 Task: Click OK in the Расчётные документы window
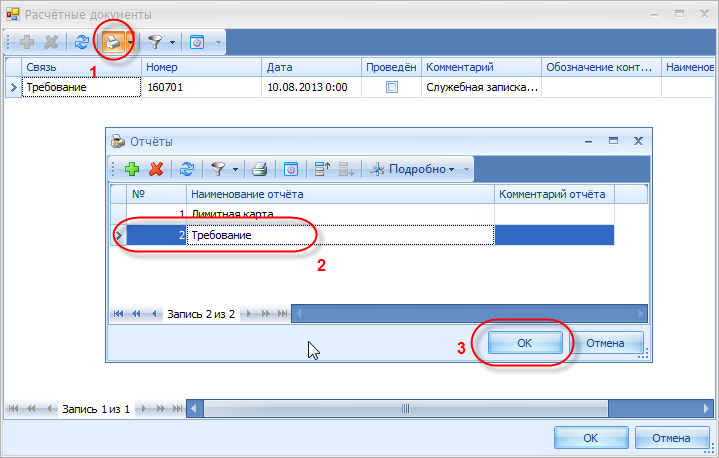click(591, 438)
